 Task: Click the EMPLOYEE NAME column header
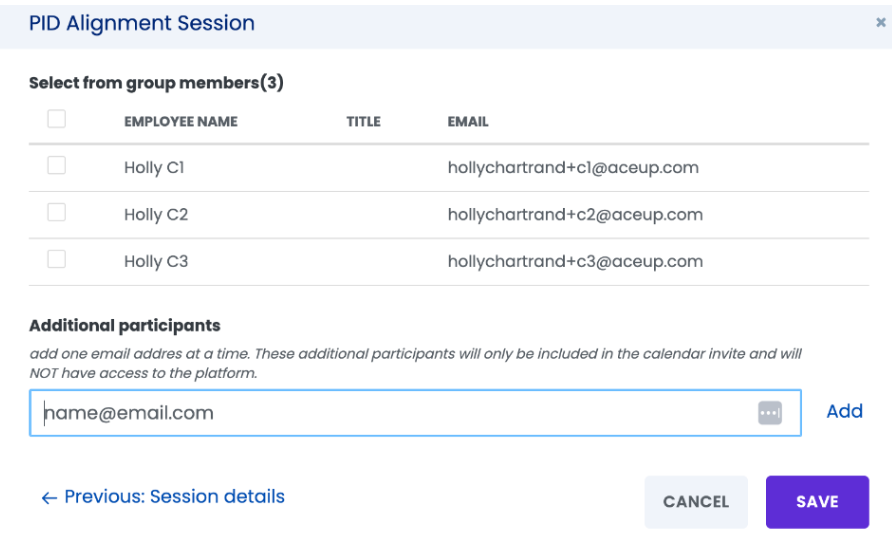[181, 122]
